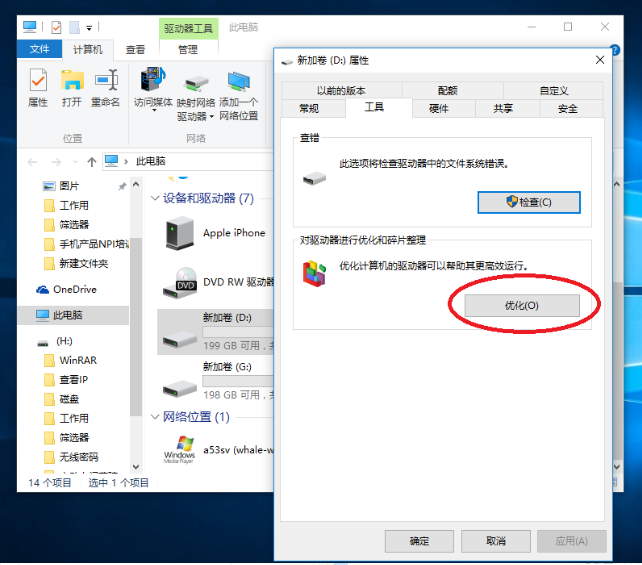Click the Apple iPhone device icon
Image resolution: width=642 pixels, height=565 pixels.
click(x=180, y=233)
